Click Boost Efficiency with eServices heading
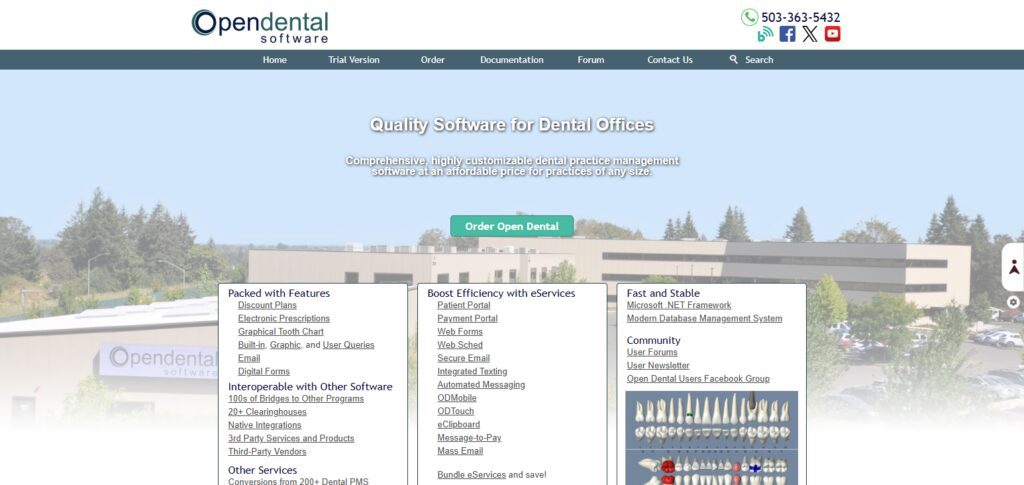 [x=502, y=294]
